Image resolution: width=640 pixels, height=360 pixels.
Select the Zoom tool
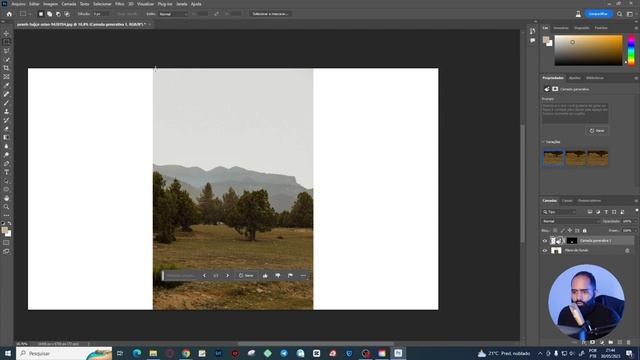pyautogui.click(x=6, y=207)
